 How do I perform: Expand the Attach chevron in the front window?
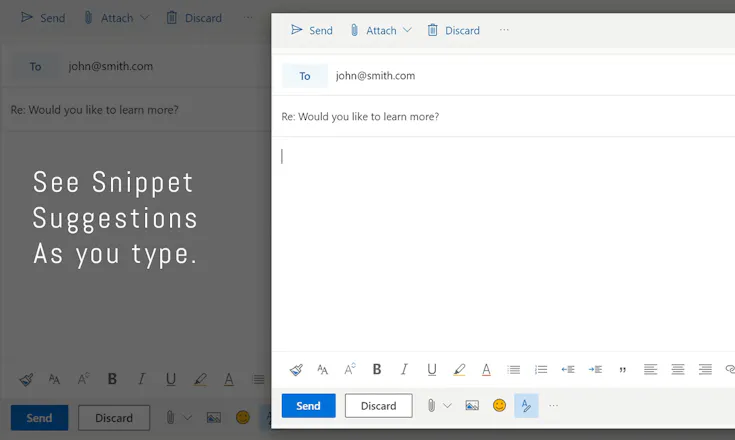(407, 30)
